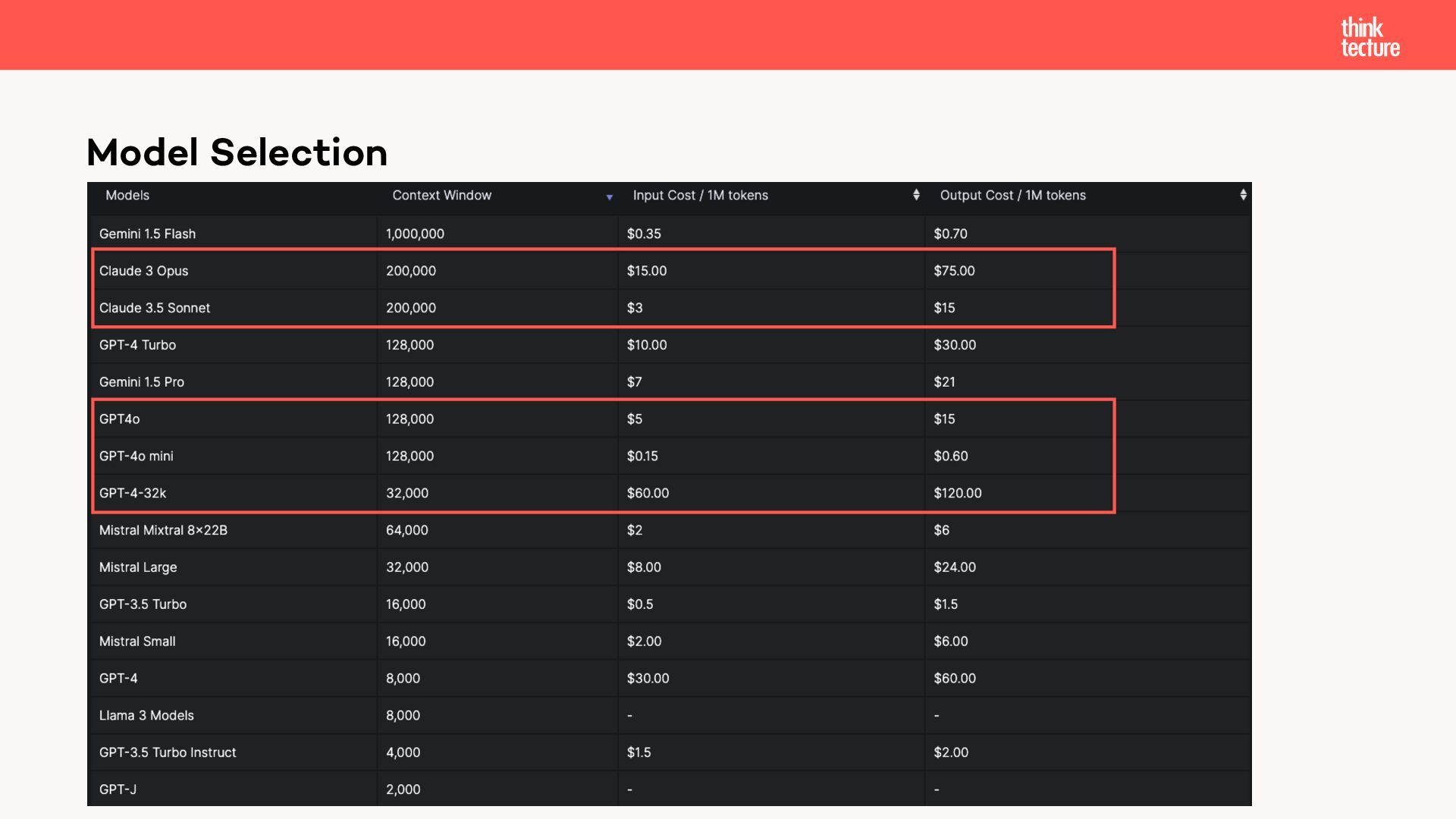Click the $24.00 output cost cell

[955, 567]
